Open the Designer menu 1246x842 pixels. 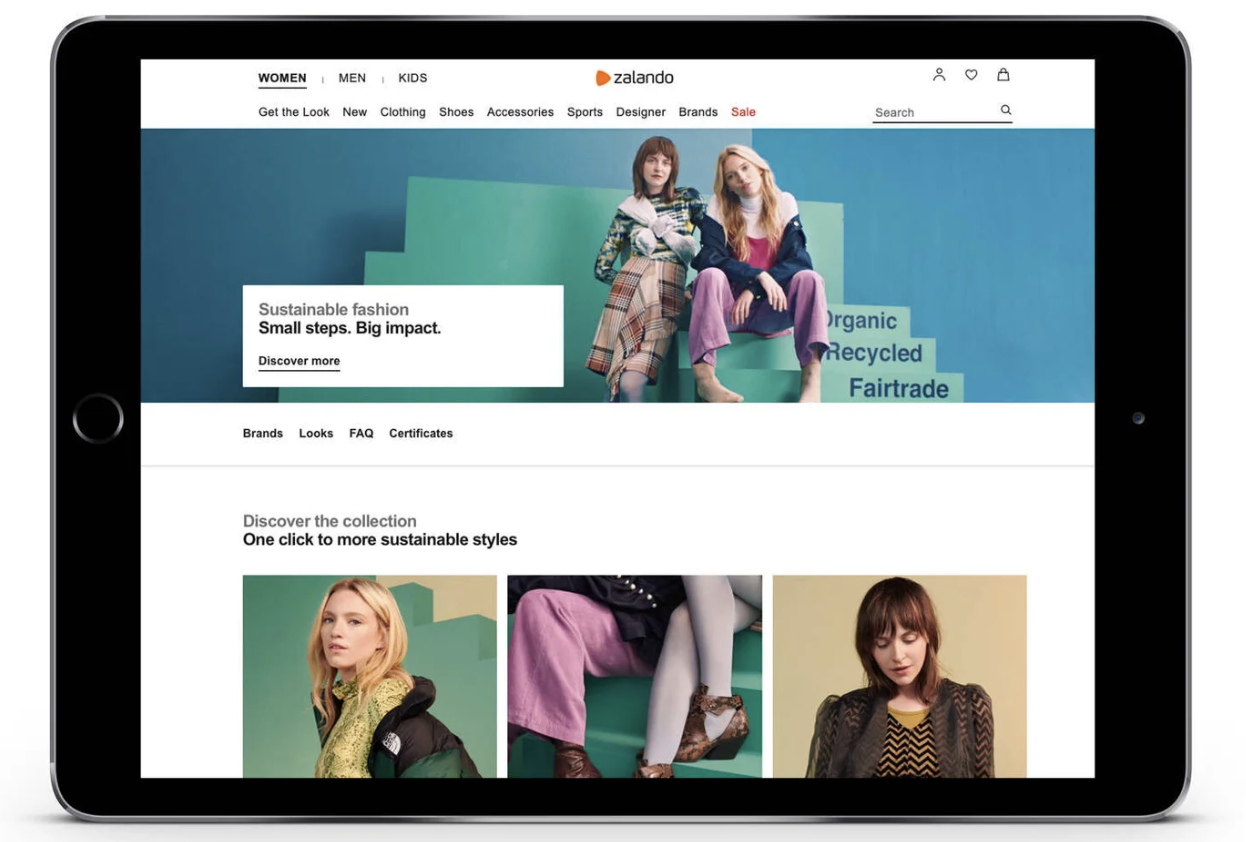point(641,112)
